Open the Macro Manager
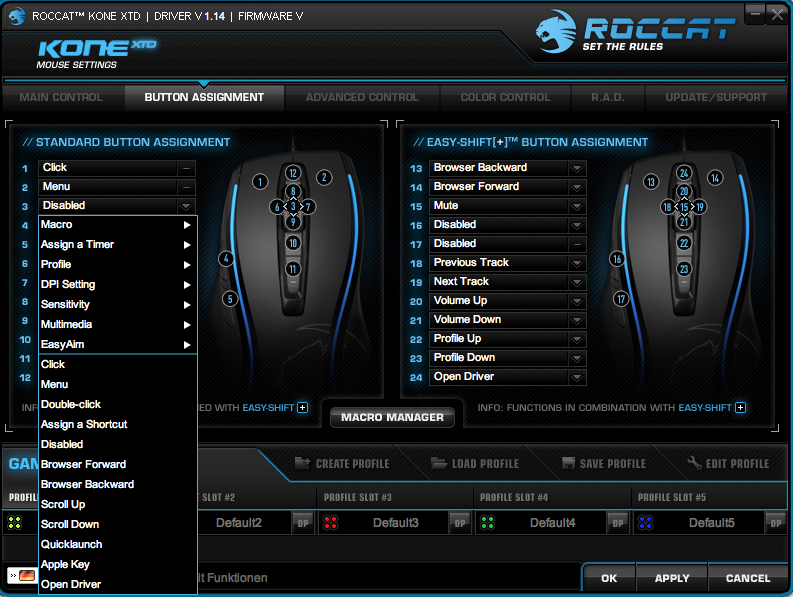793x597 pixels. coord(392,417)
